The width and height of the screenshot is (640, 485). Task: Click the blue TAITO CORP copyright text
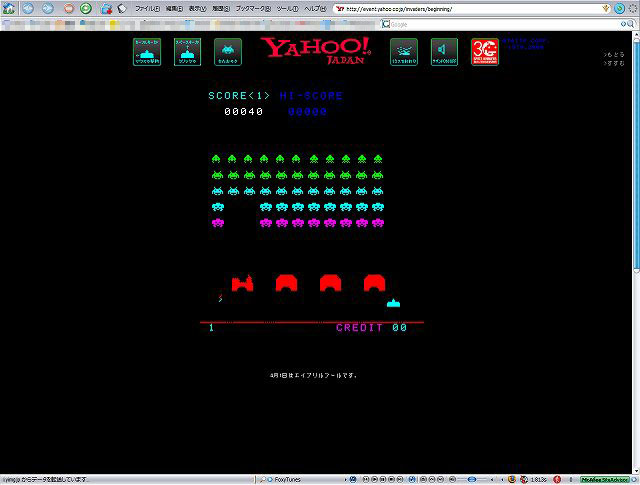(x=525, y=44)
